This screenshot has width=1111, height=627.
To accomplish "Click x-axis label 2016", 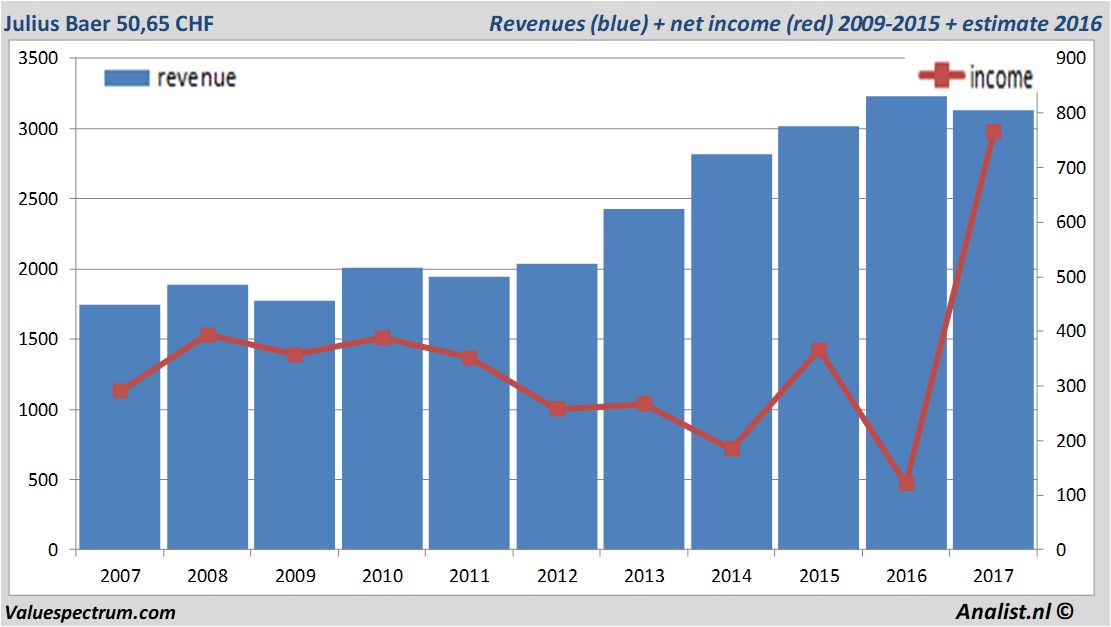I will (906, 576).
